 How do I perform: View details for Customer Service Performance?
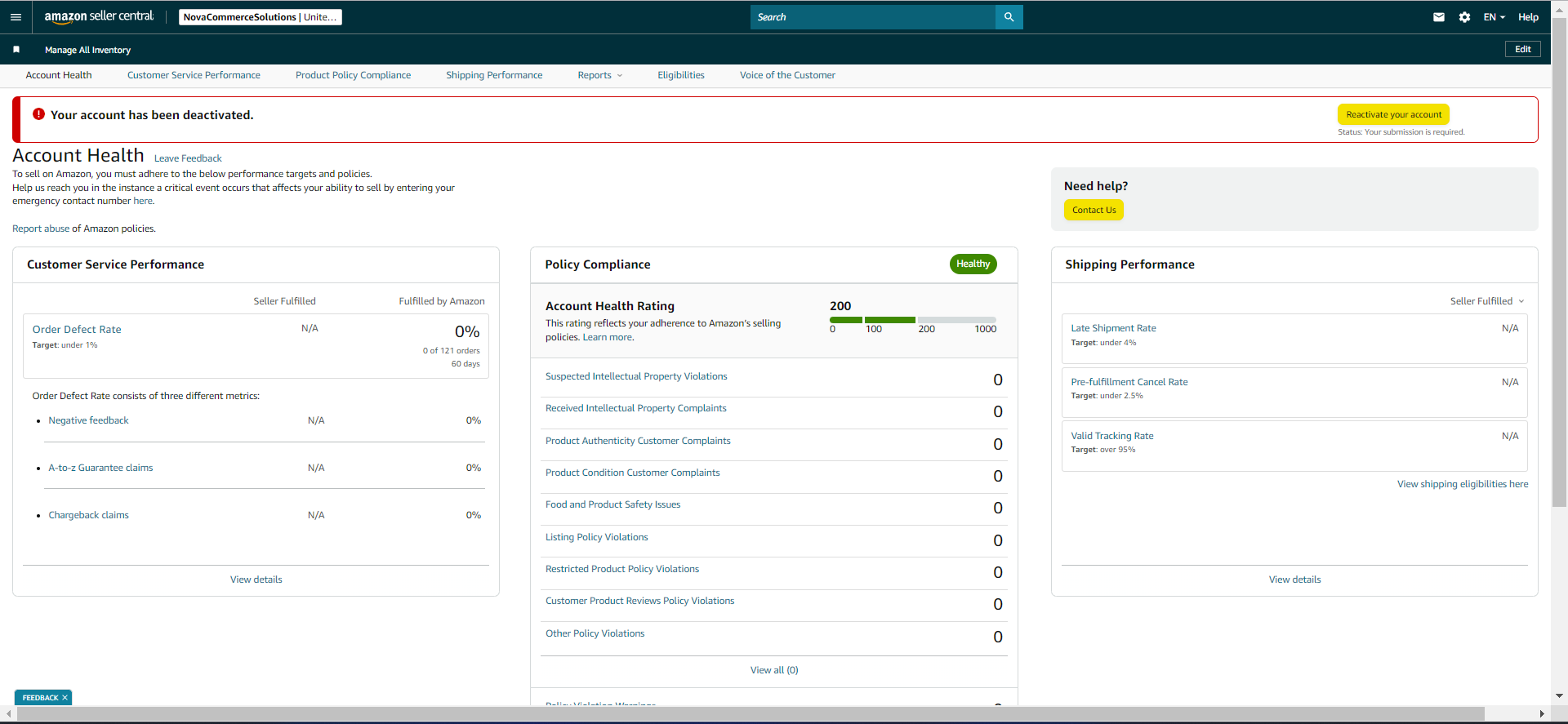[x=256, y=580]
